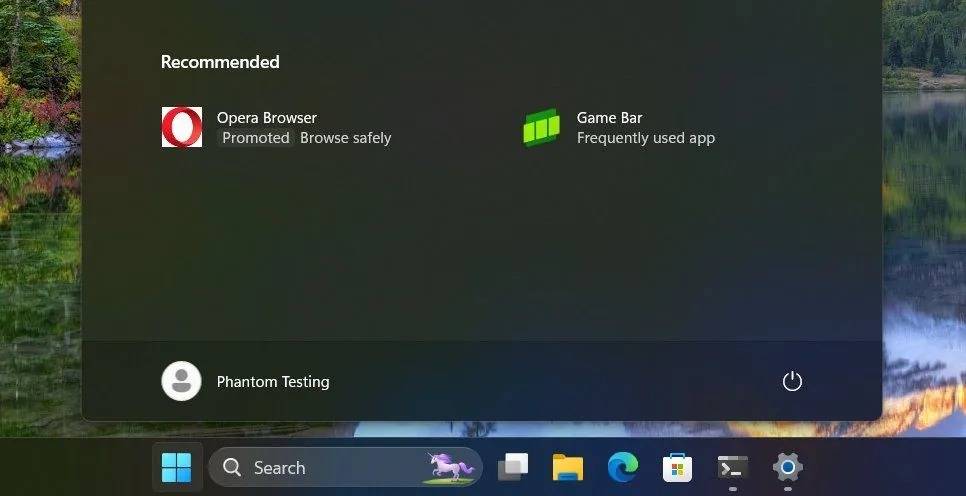
Task: Click the Power button in Start menu
Action: (x=792, y=381)
